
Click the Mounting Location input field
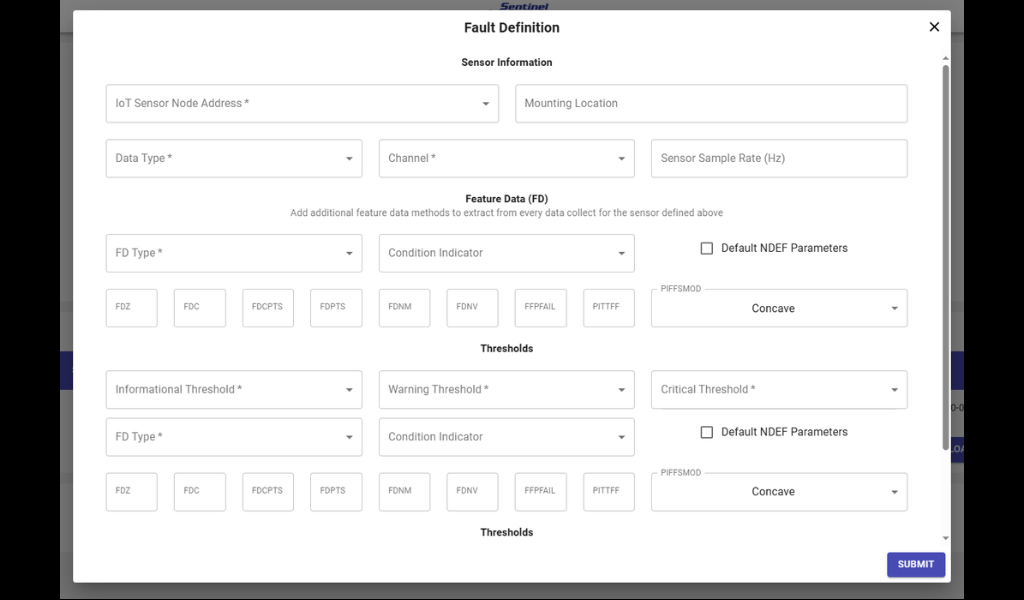click(x=711, y=103)
